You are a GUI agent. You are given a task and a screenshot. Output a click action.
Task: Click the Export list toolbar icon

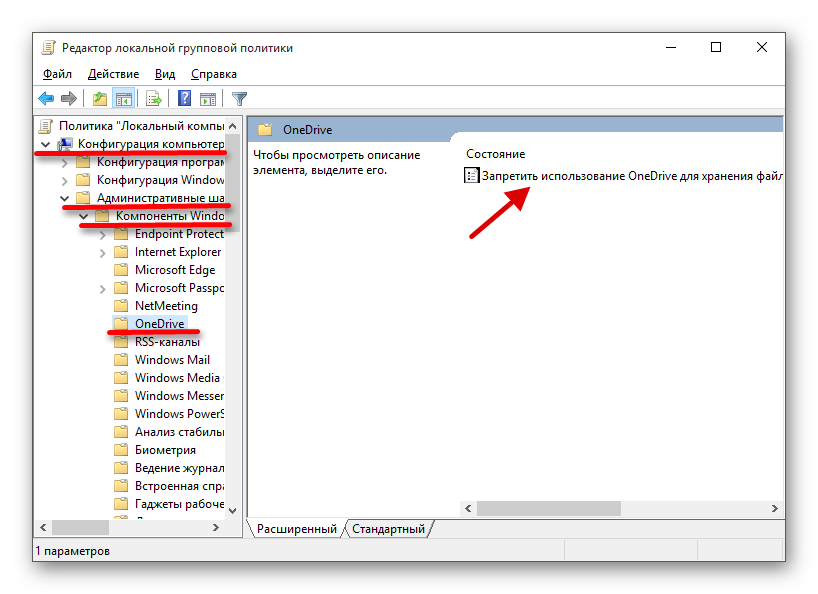[152, 98]
